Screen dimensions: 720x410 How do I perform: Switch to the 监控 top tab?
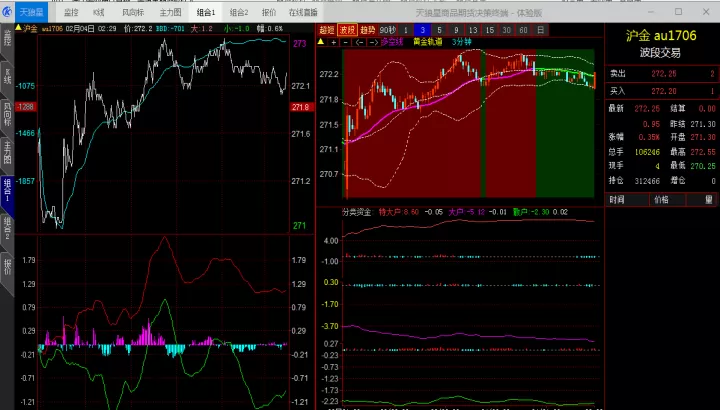71,12
